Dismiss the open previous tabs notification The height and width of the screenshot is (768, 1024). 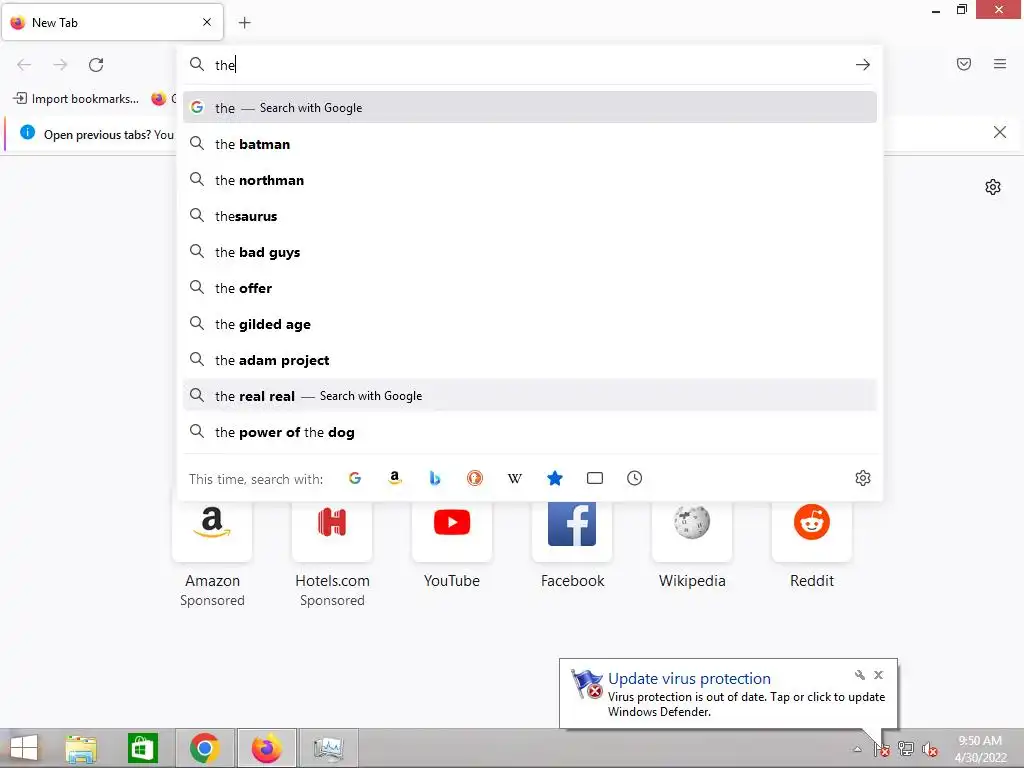point(999,133)
